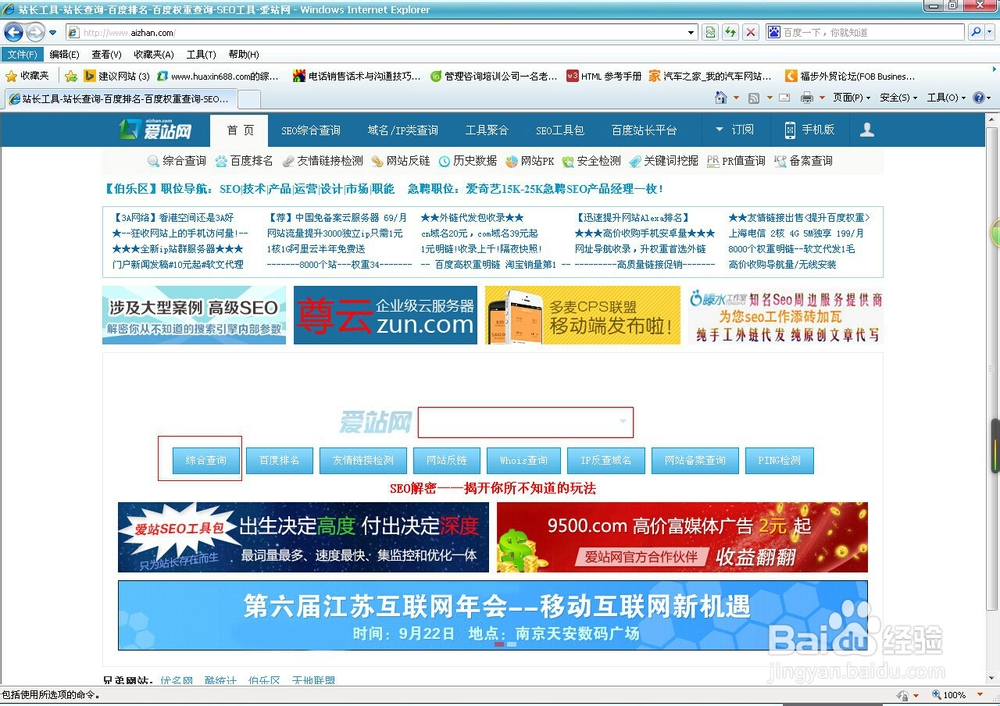Expand the domain input dropdown arrow
The image size is (1000, 706).
tap(622, 422)
